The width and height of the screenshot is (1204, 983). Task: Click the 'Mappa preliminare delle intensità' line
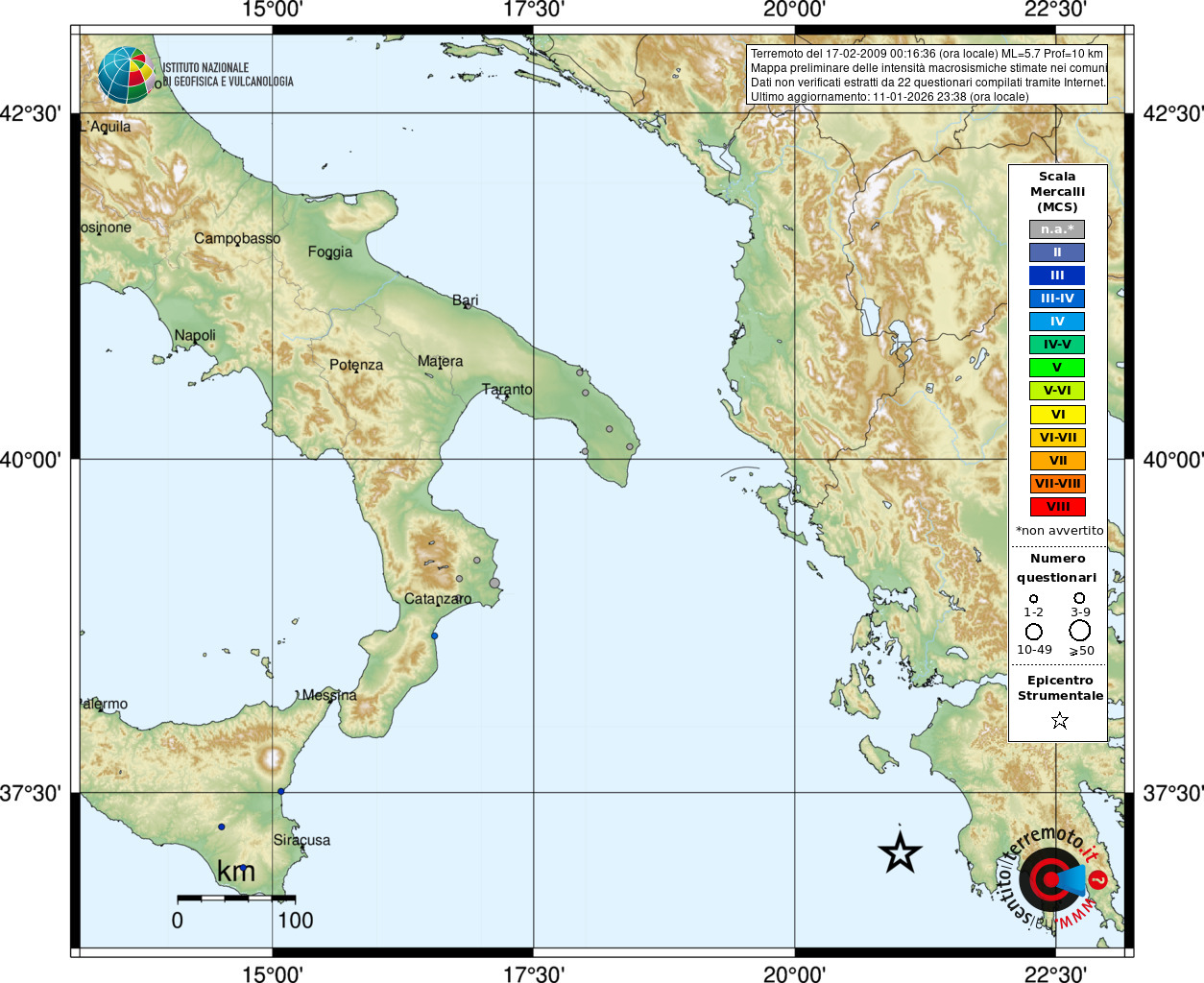[928, 68]
